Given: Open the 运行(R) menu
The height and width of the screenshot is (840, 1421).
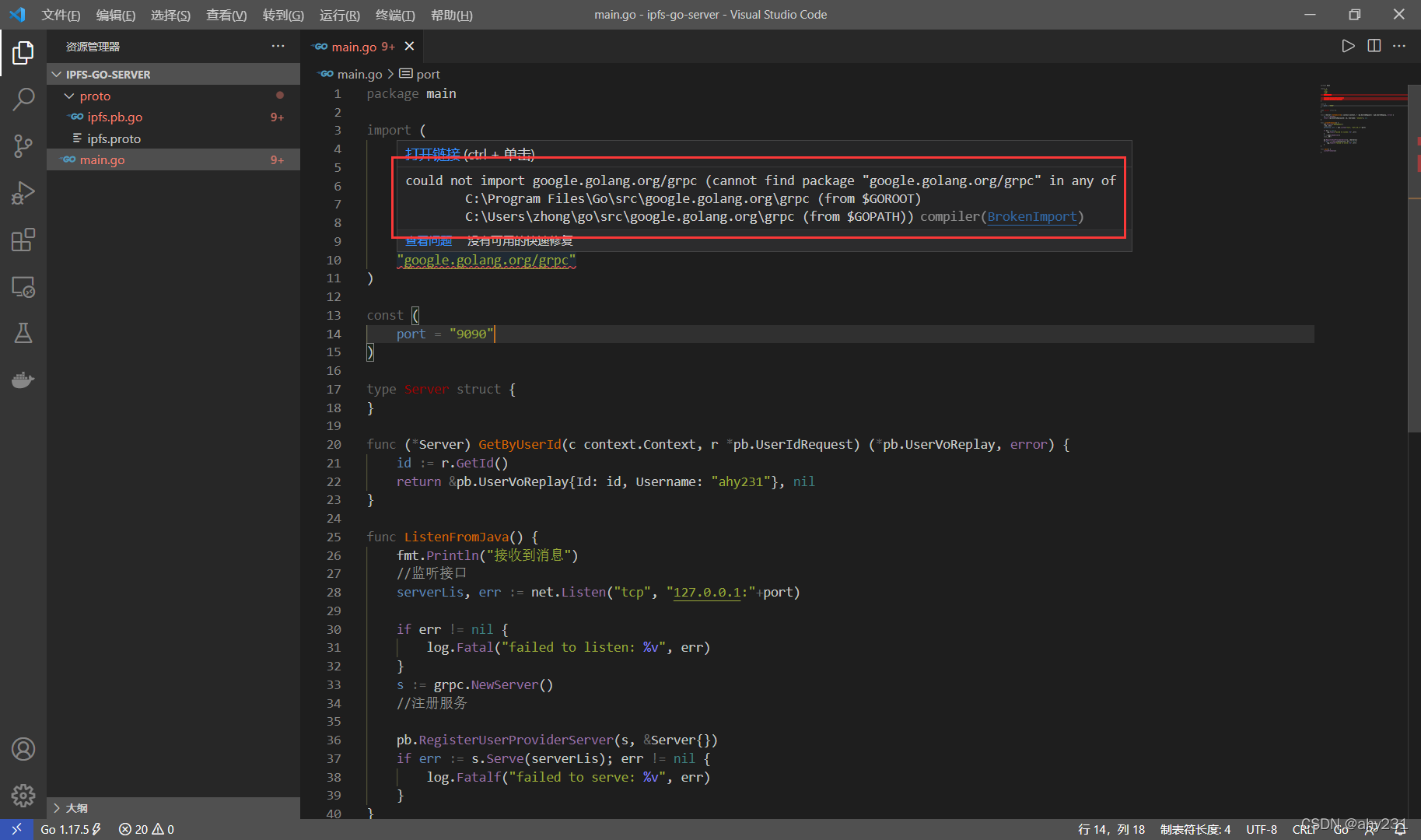Looking at the screenshot, I should (x=340, y=15).
